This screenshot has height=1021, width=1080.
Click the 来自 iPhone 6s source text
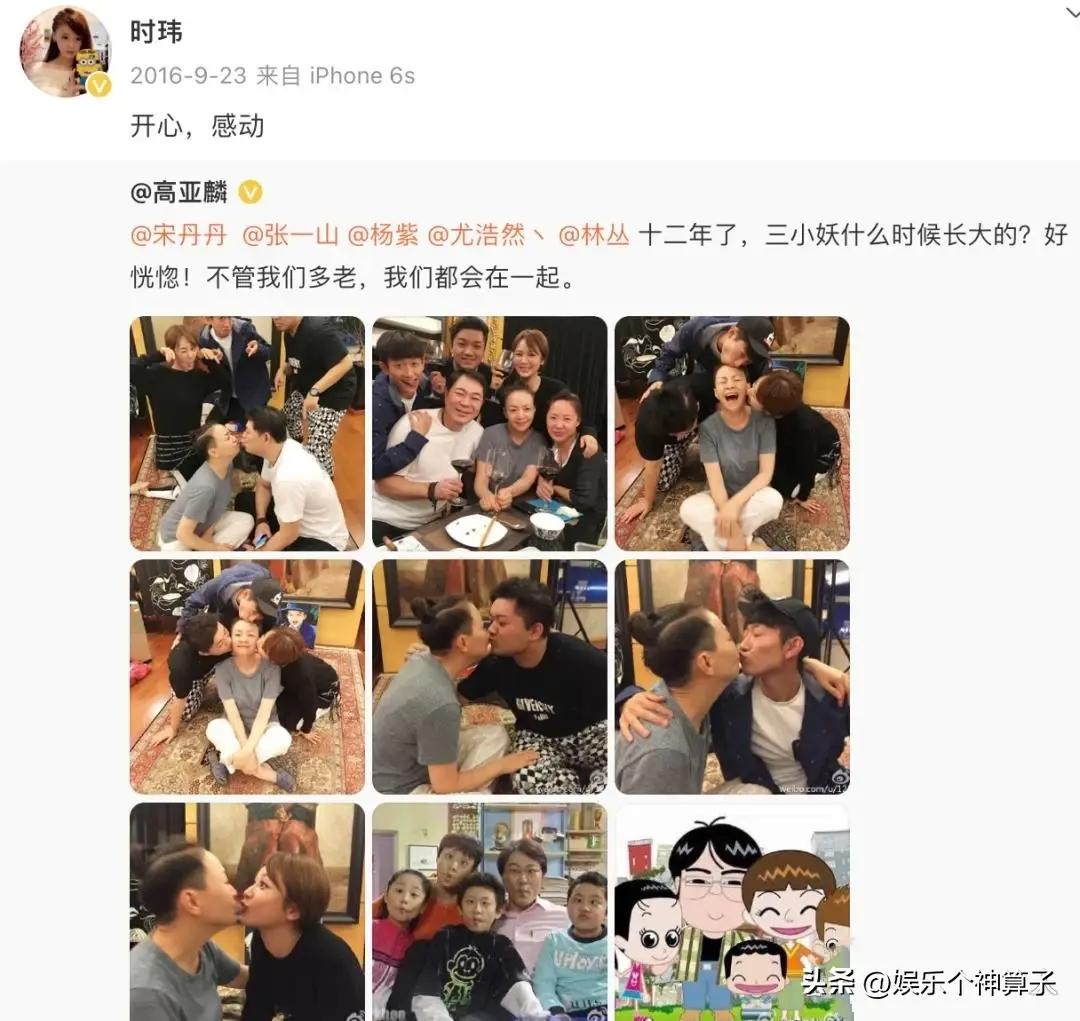tap(335, 75)
